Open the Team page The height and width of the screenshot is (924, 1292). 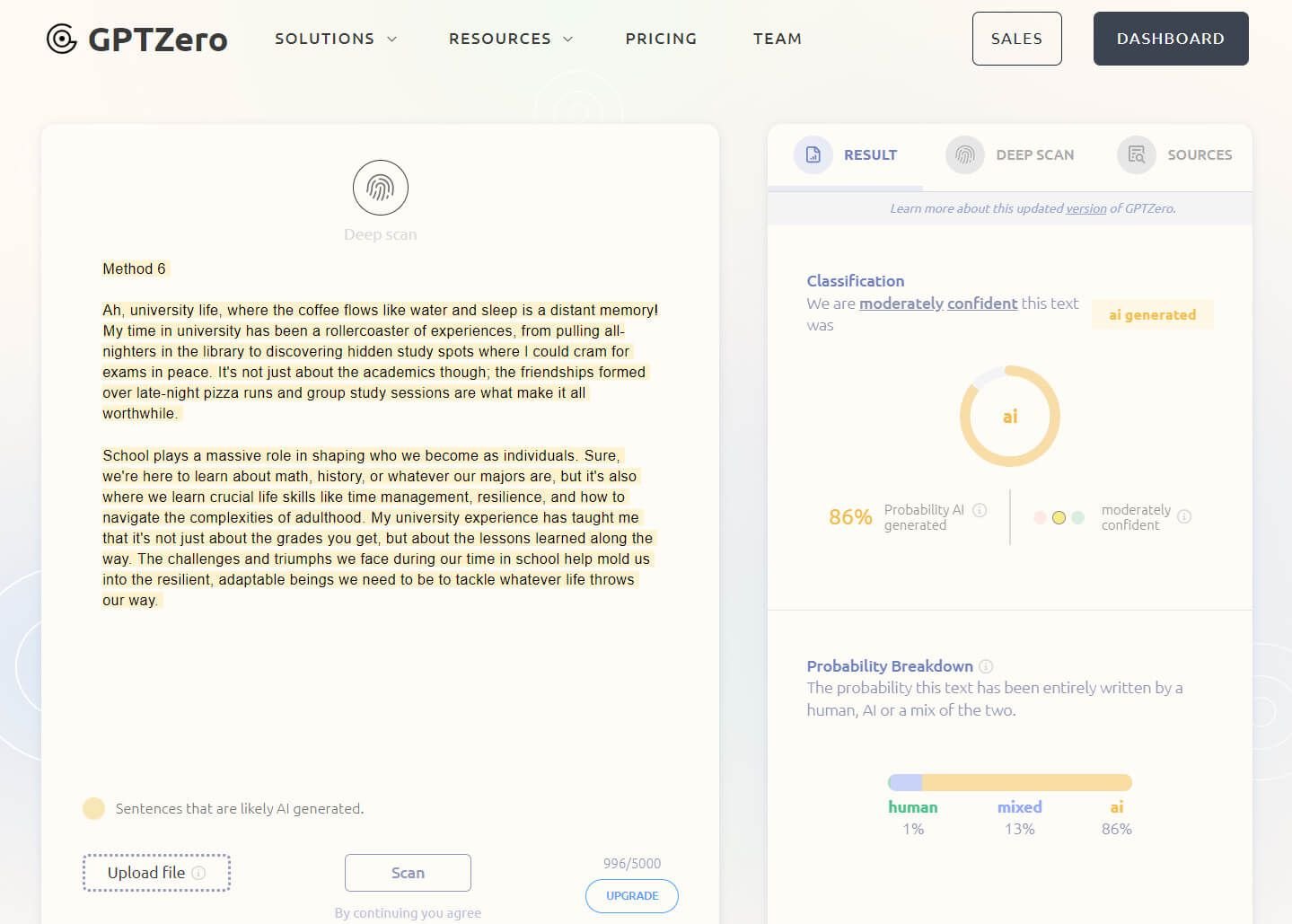point(777,39)
